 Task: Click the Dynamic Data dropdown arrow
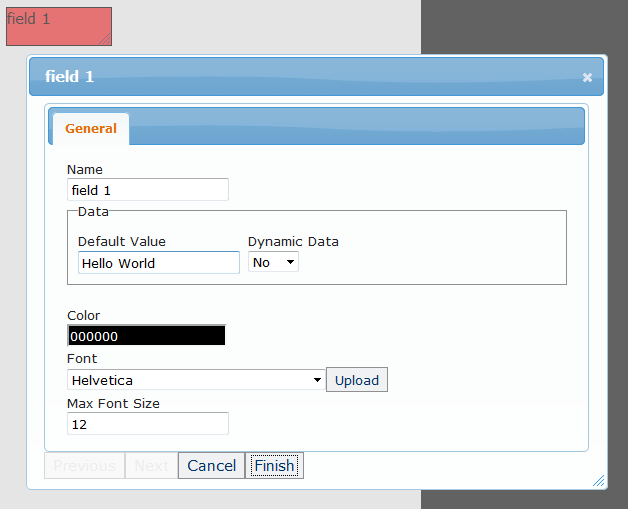(290, 262)
